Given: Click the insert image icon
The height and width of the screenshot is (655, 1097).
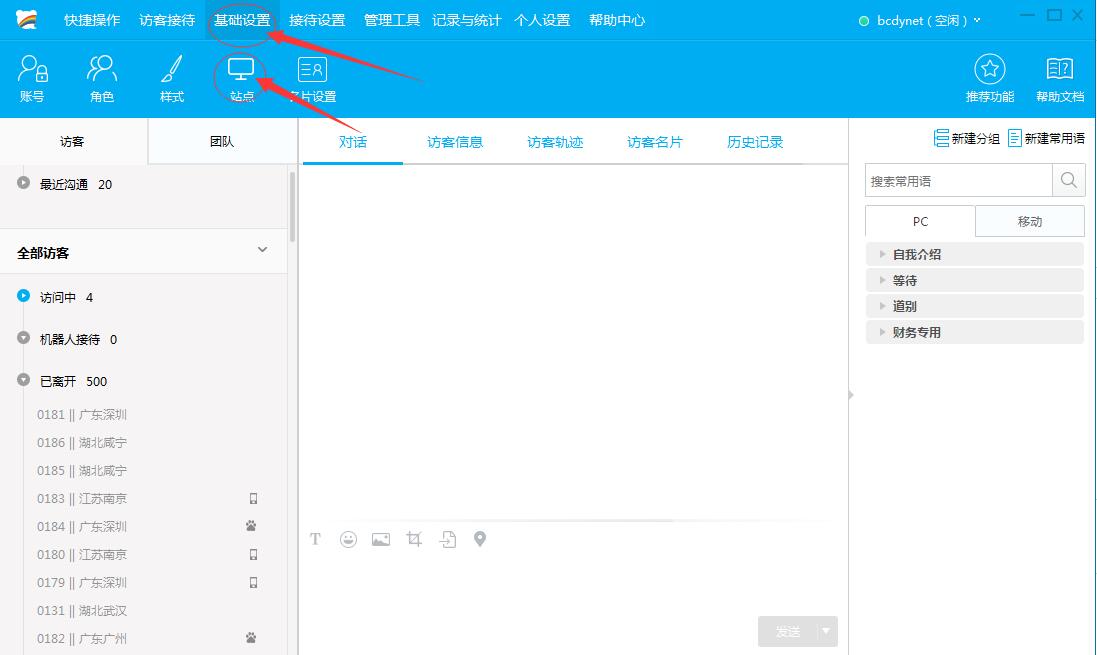Looking at the screenshot, I should point(380,539).
